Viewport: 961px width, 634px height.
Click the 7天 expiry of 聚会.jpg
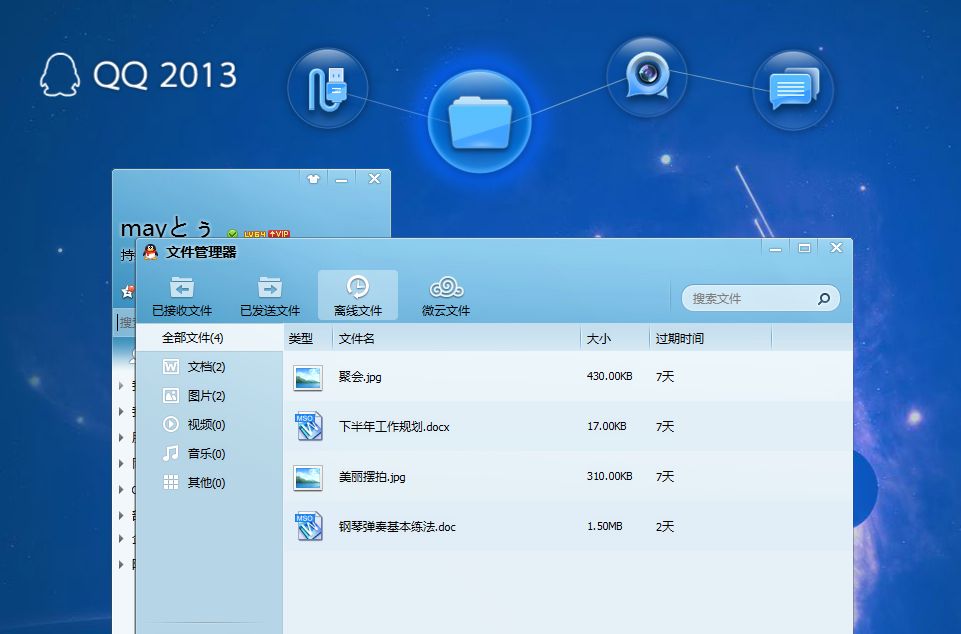pyautogui.click(x=665, y=376)
